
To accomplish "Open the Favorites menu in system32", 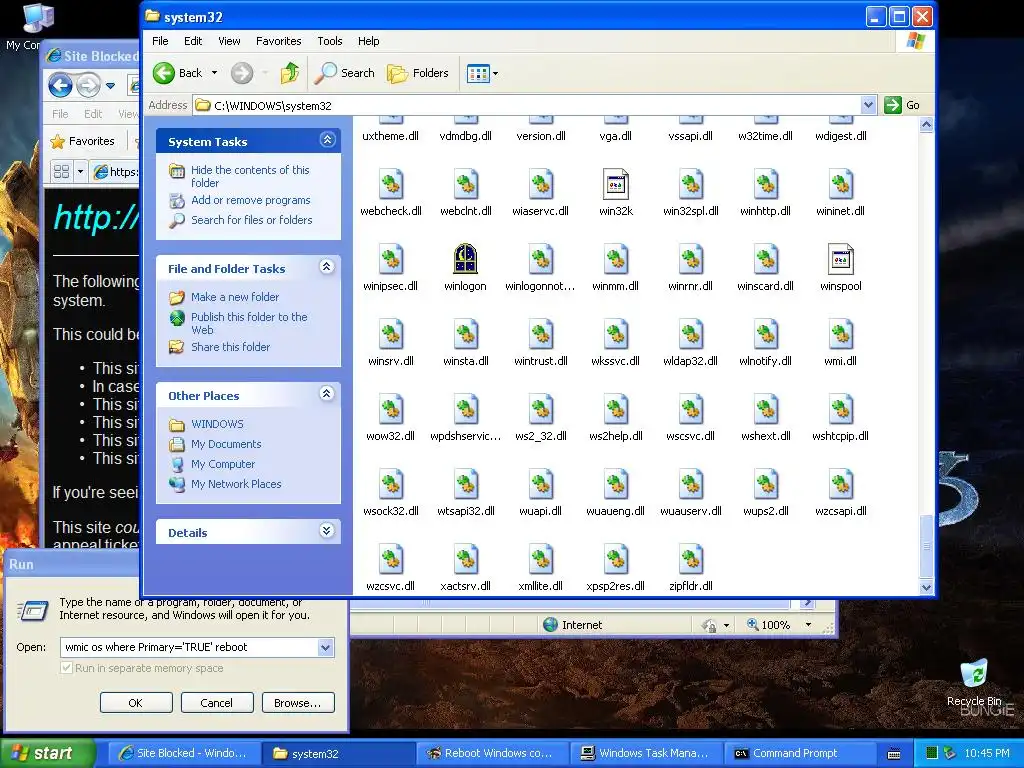I will point(278,41).
